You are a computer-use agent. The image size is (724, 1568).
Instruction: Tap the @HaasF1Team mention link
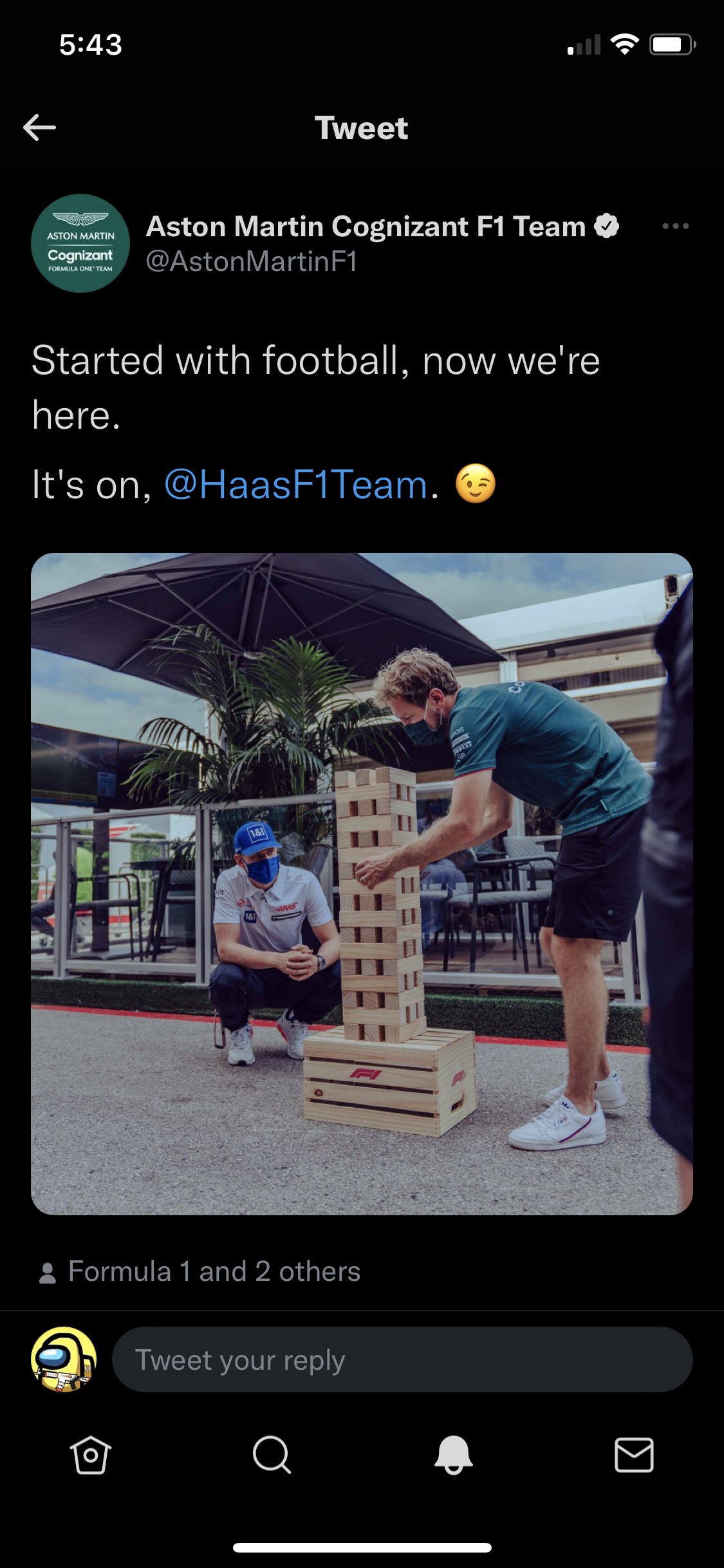[296, 484]
